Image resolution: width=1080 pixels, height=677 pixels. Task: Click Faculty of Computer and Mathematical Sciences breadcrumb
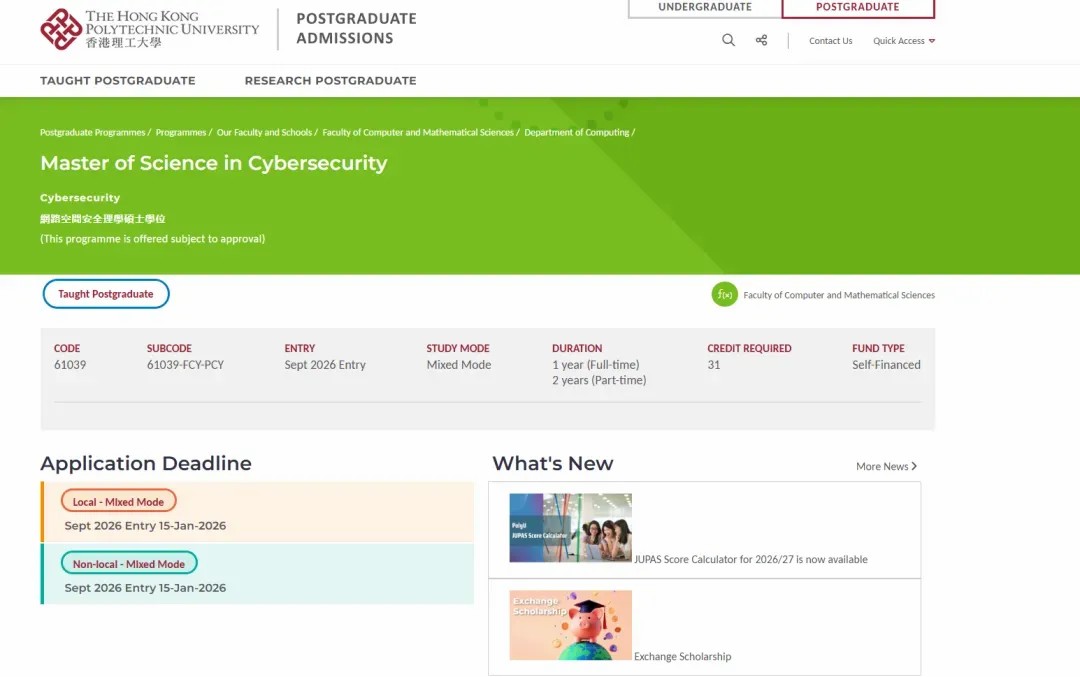pos(417,132)
